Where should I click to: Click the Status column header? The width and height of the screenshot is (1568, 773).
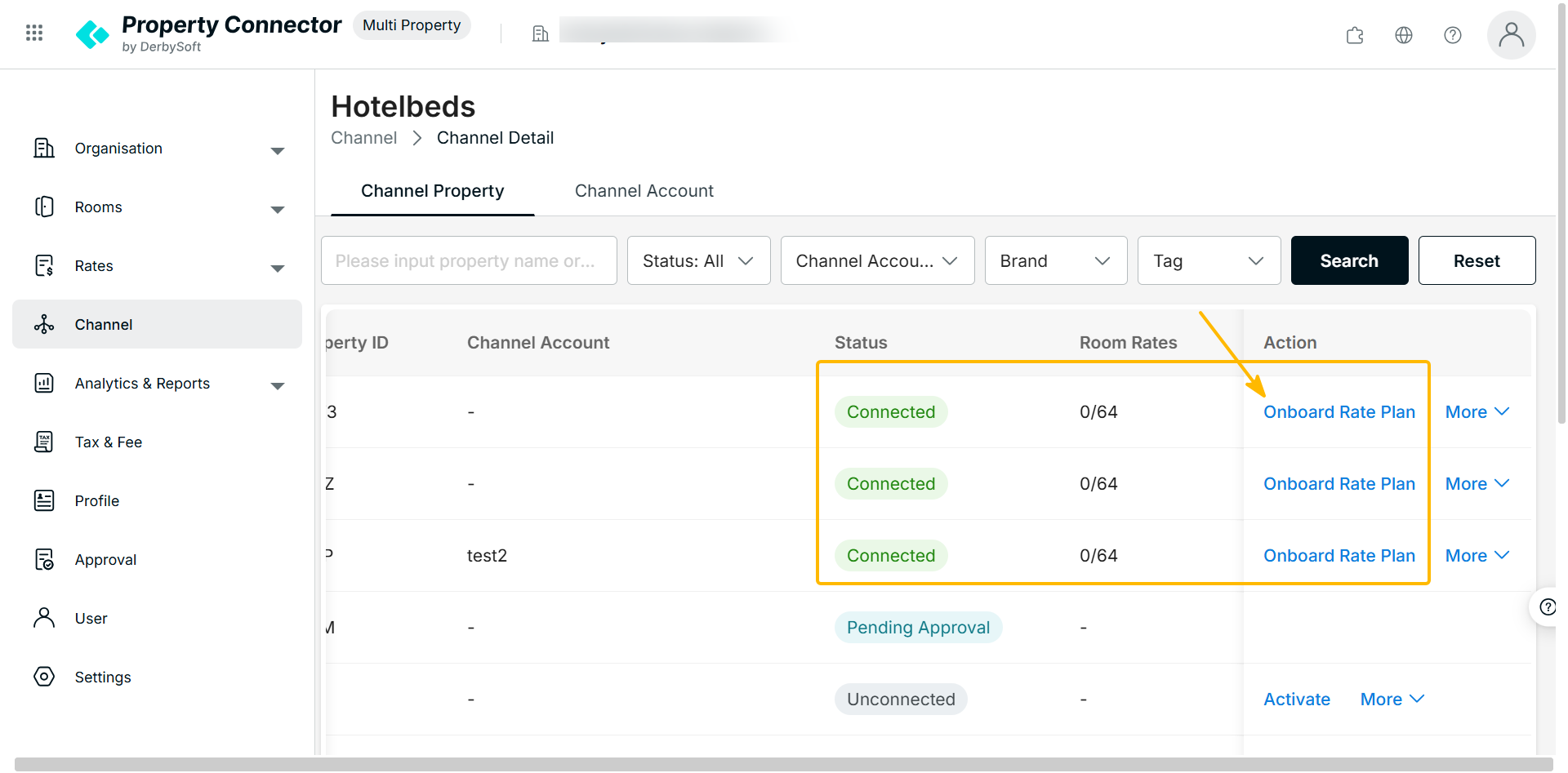point(861,343)
